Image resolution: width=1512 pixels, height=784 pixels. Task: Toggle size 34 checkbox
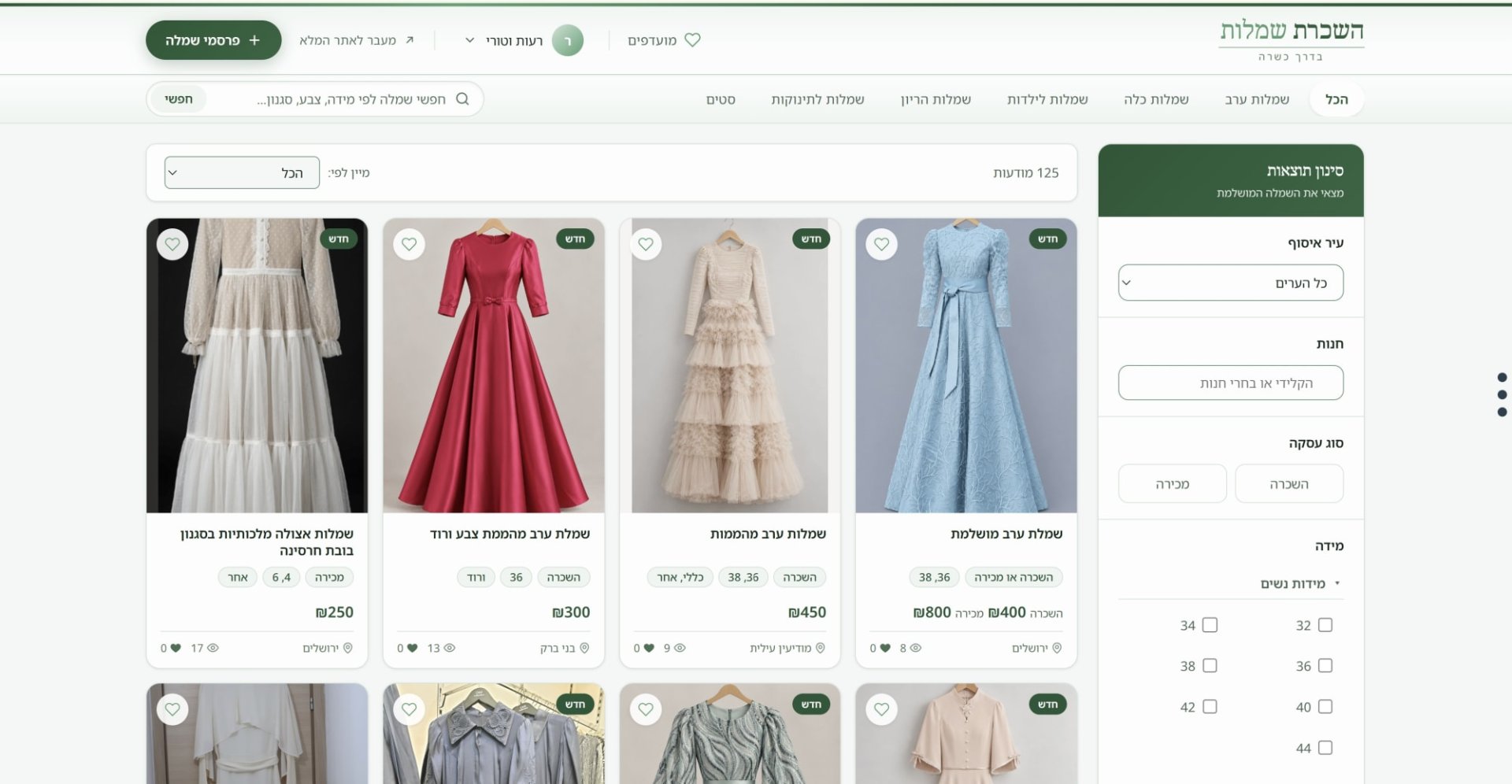(x=1210, y=625)
